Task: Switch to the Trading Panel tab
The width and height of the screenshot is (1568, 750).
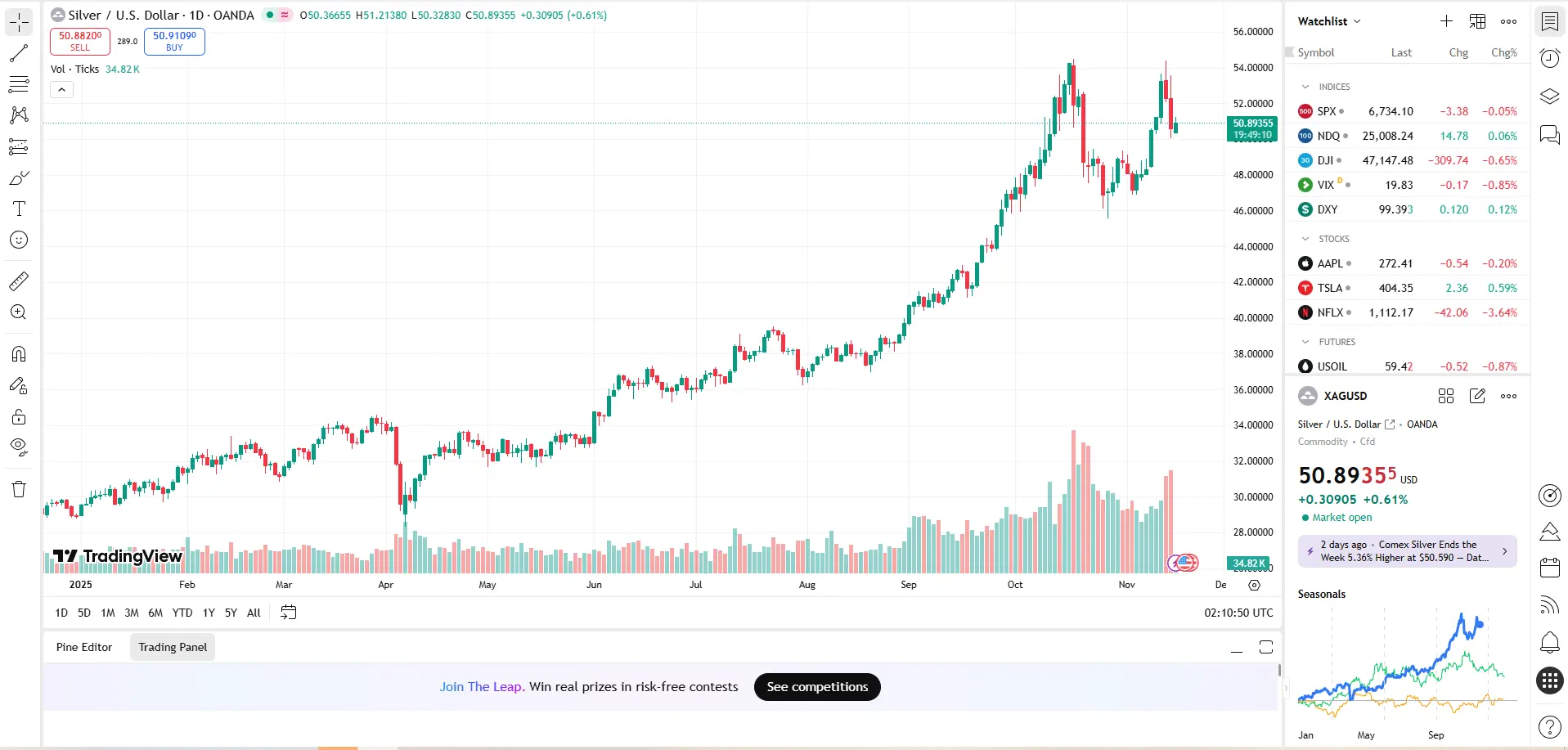Action: tap(173, 647)
